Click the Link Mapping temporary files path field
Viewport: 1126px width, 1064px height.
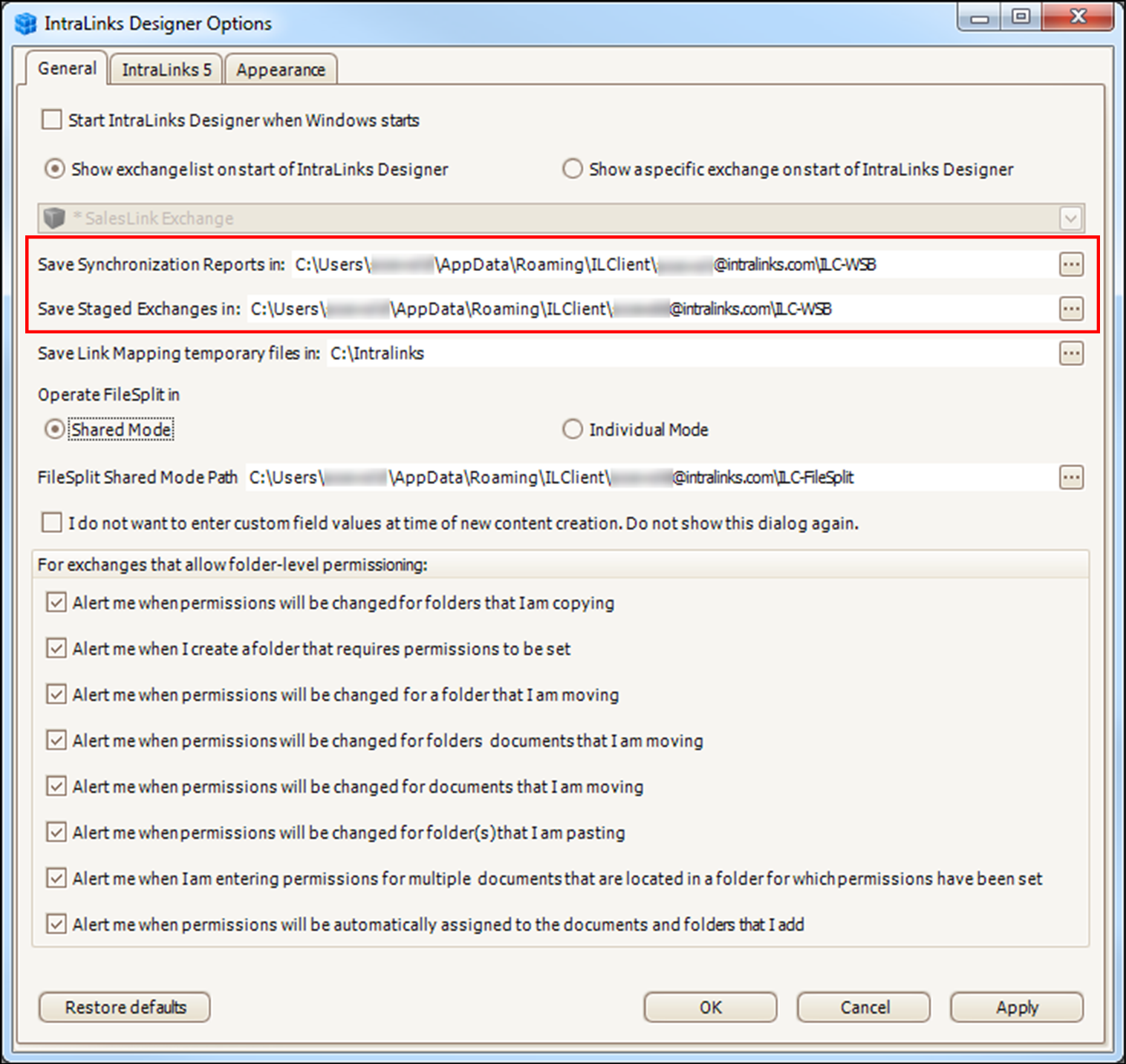pos(691,353)
